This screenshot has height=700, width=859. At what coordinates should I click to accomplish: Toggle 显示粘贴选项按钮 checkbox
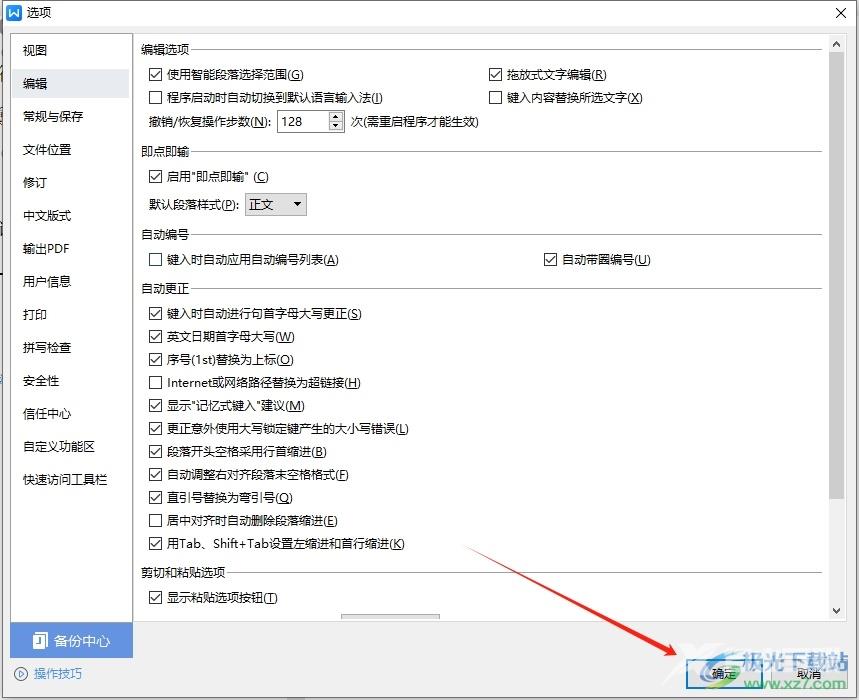(156, 598)
